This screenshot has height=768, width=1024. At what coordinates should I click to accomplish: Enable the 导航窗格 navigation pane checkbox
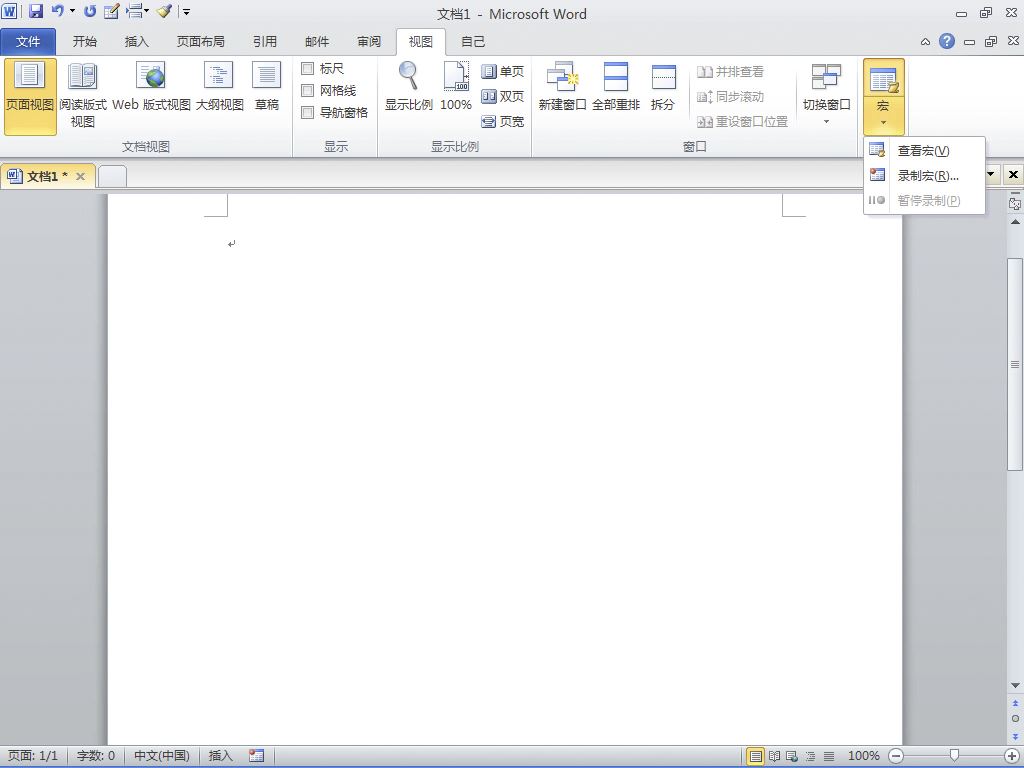pos(308,113)
